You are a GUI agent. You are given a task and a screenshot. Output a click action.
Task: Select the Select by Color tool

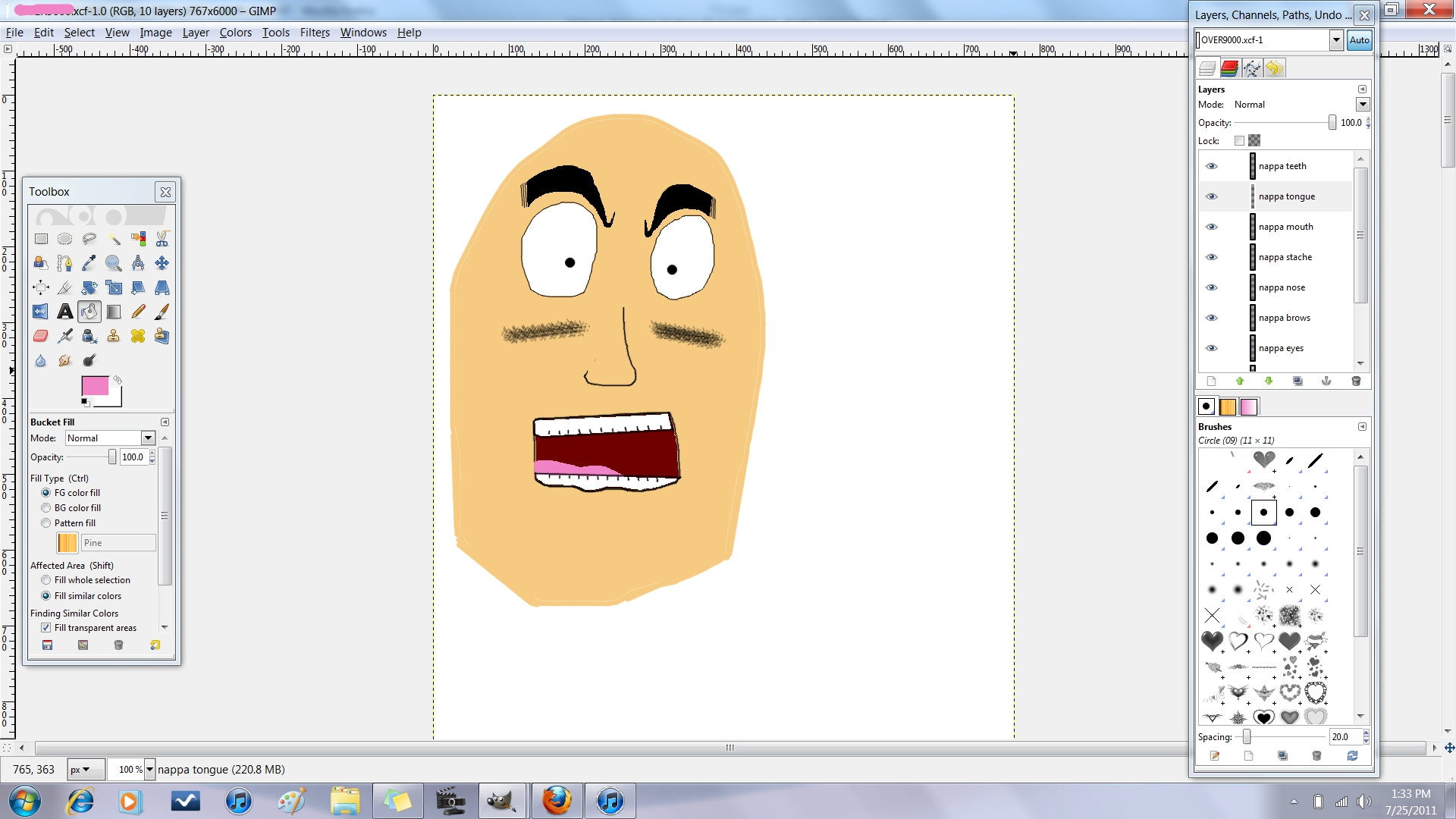tap(138, 239)
